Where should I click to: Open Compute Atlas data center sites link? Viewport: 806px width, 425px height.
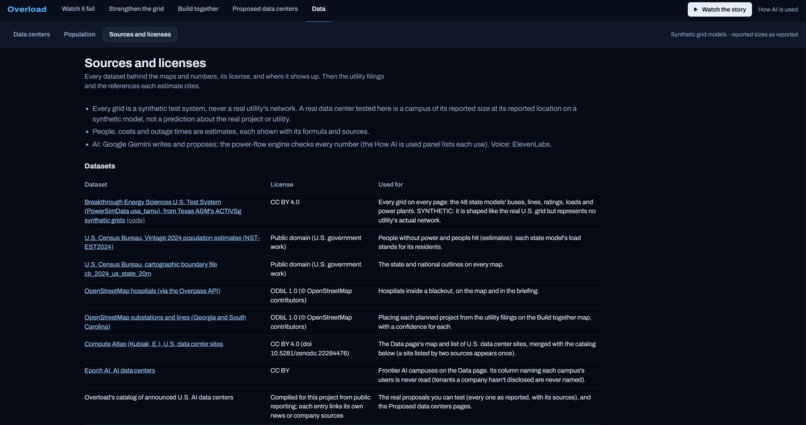tap(154, 344)
